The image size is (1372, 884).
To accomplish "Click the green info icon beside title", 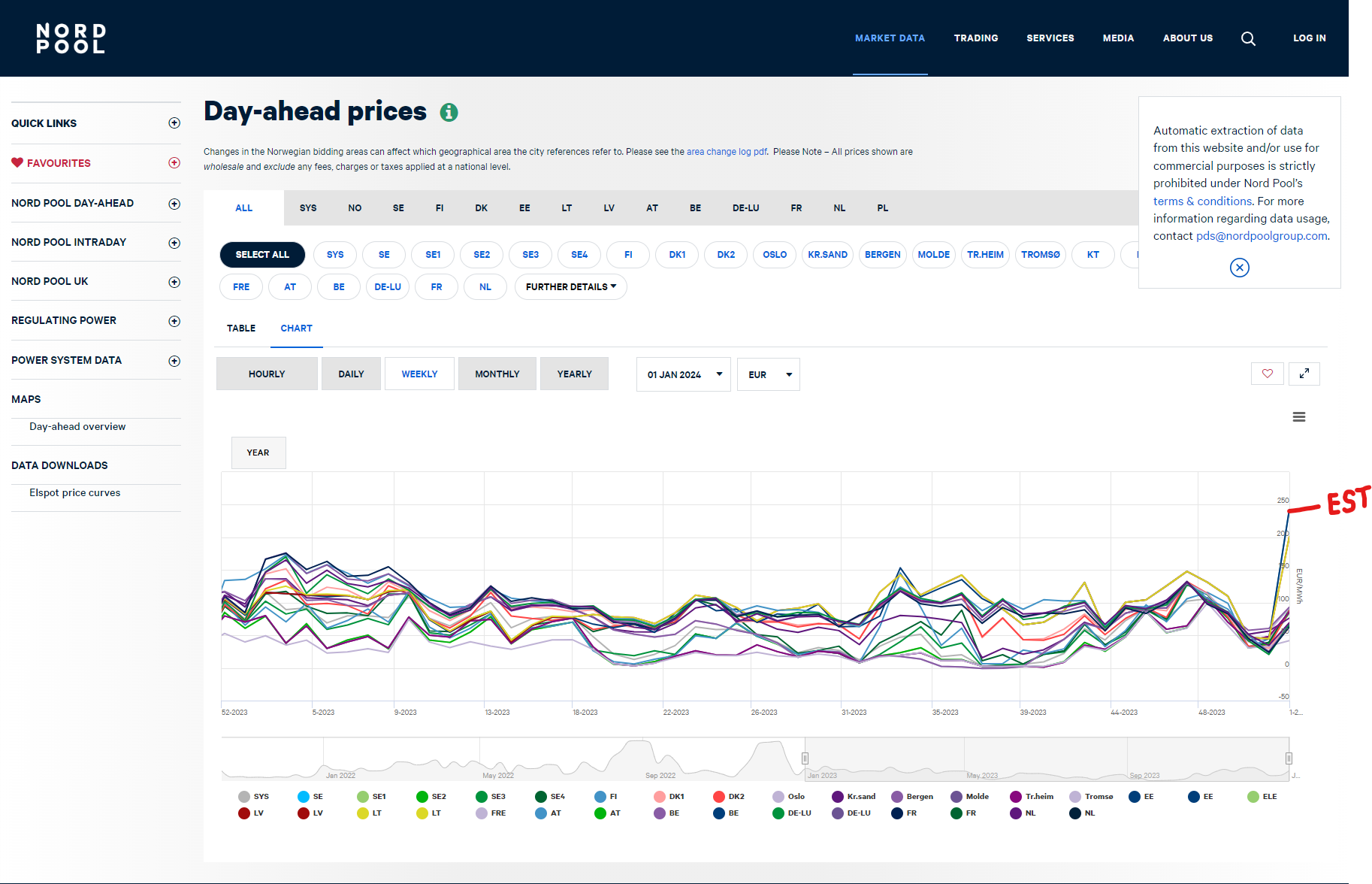I will (449, 112).
